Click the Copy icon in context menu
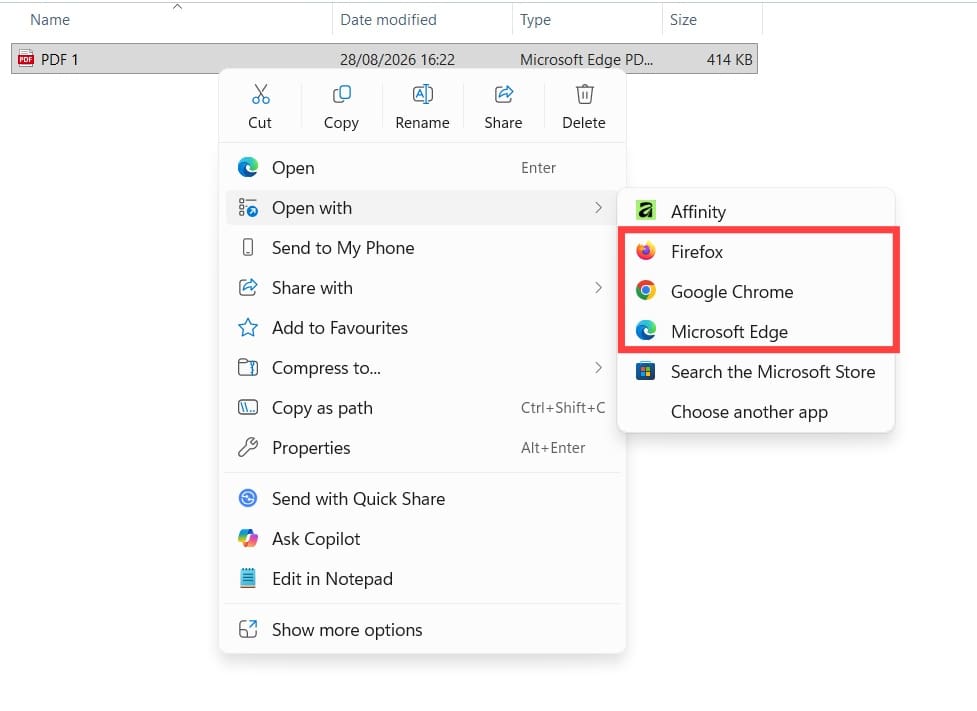 (x=341, y=94)
